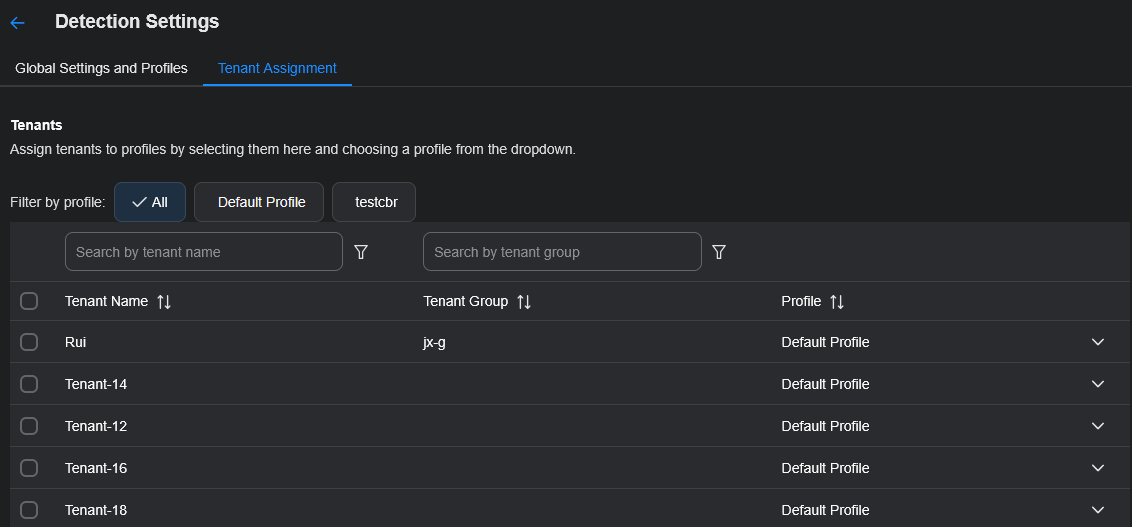The height and width of the screenshot is (527, 1132).
Task: Click the back arrow beside Detection Settings
Action: (x=17, y=22)
